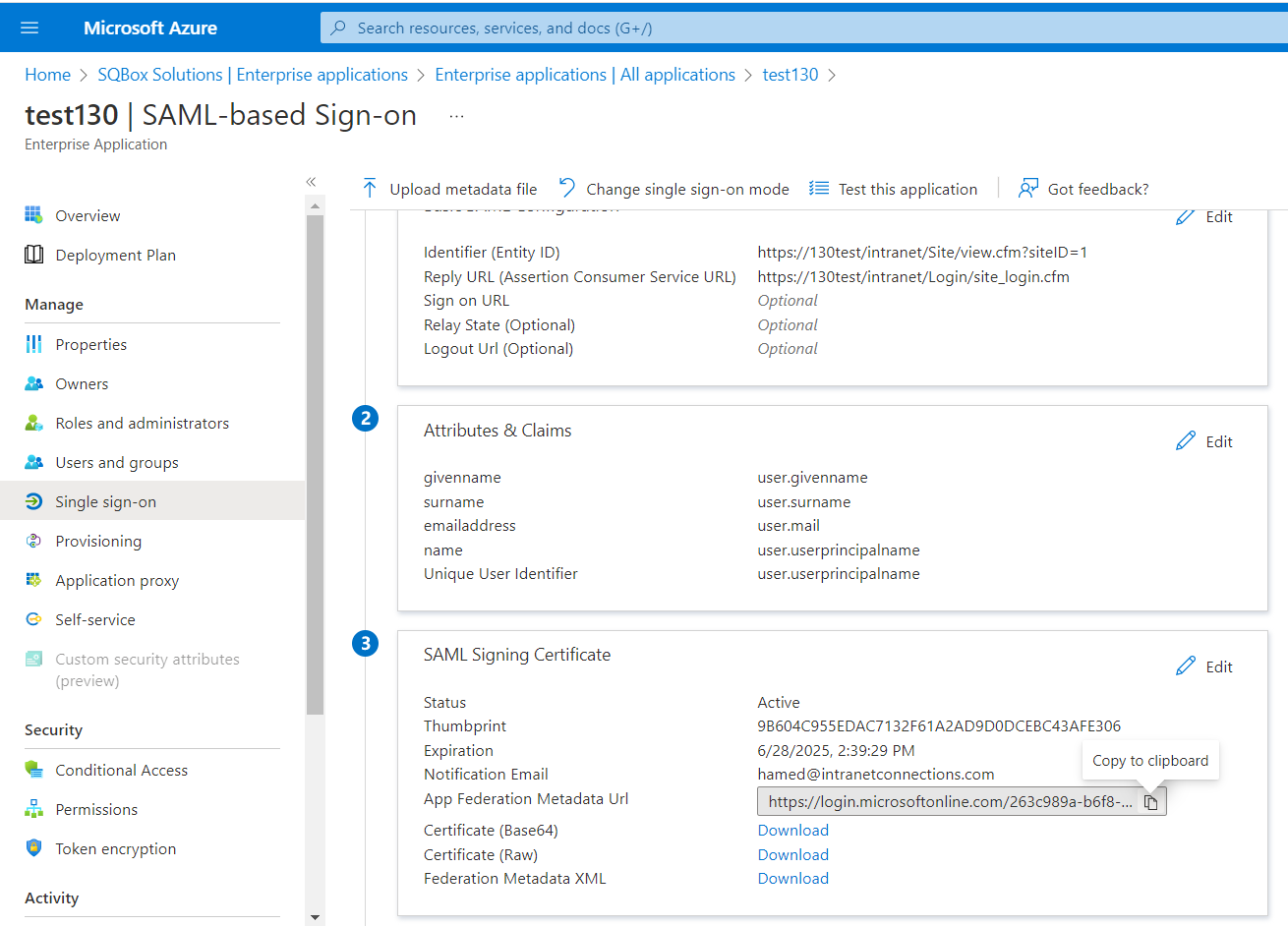Go to Home breadcrumb
Image resolution: width=1288 pixels, height=926 pixels.
click(x=47, y=75)
